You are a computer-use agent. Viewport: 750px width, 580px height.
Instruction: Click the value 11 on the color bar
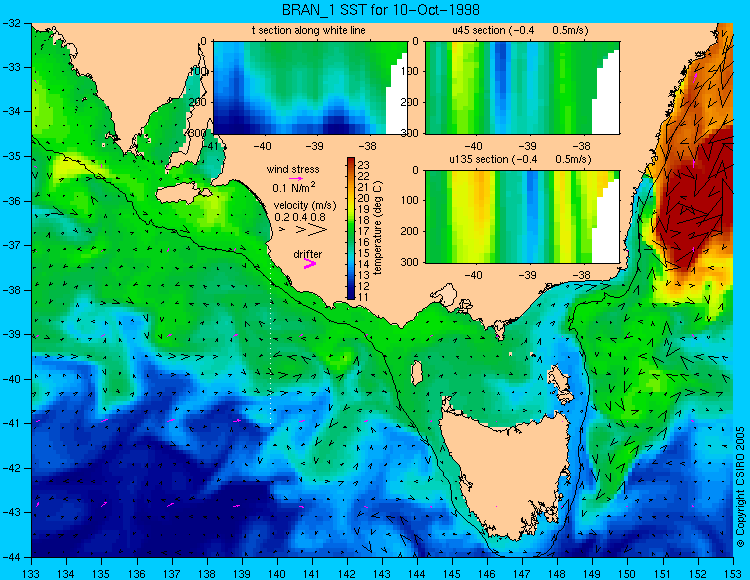(364, 297)
